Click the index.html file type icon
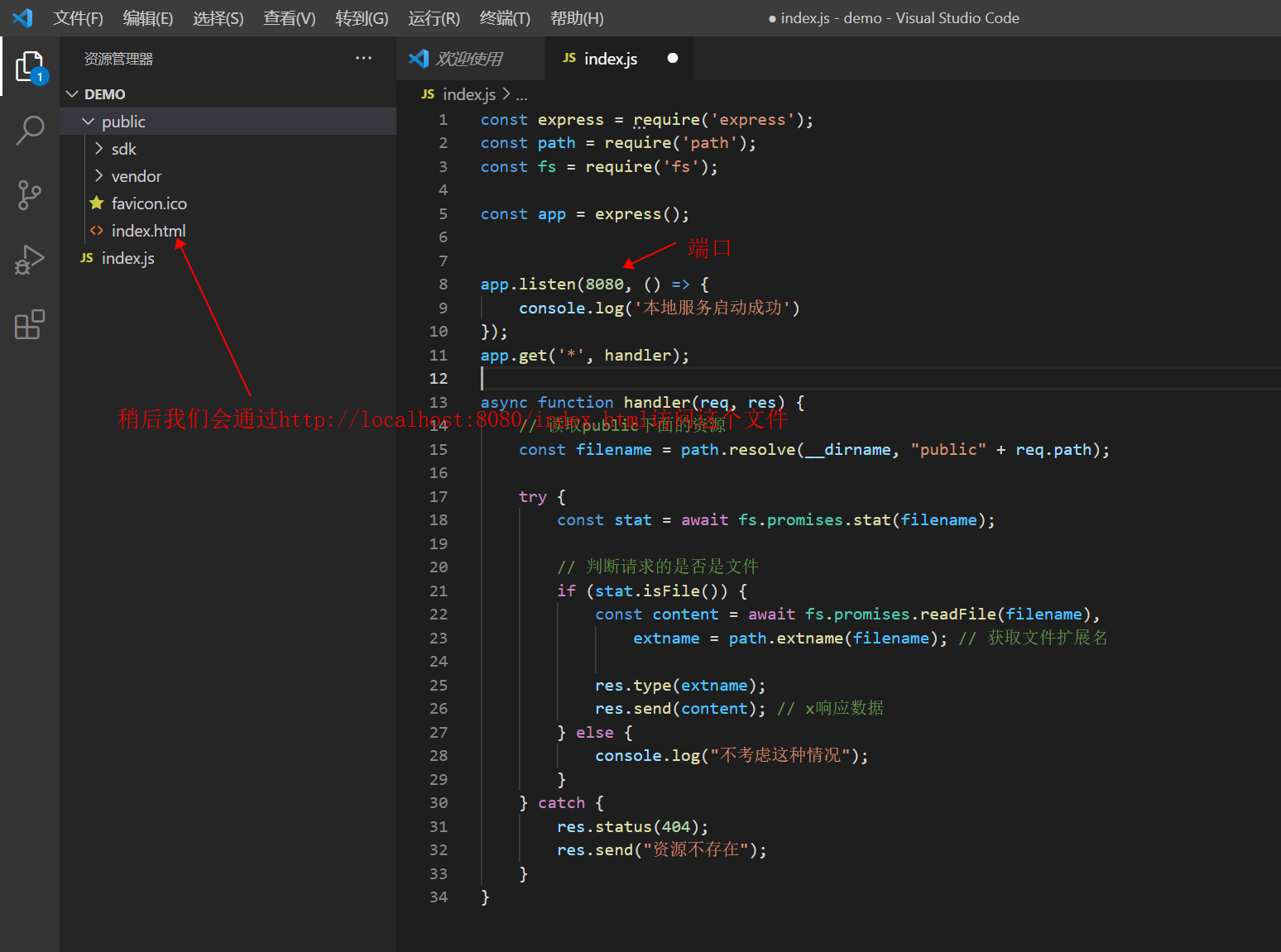Viewport: 1281px width, 952px height. click(97, 231)
